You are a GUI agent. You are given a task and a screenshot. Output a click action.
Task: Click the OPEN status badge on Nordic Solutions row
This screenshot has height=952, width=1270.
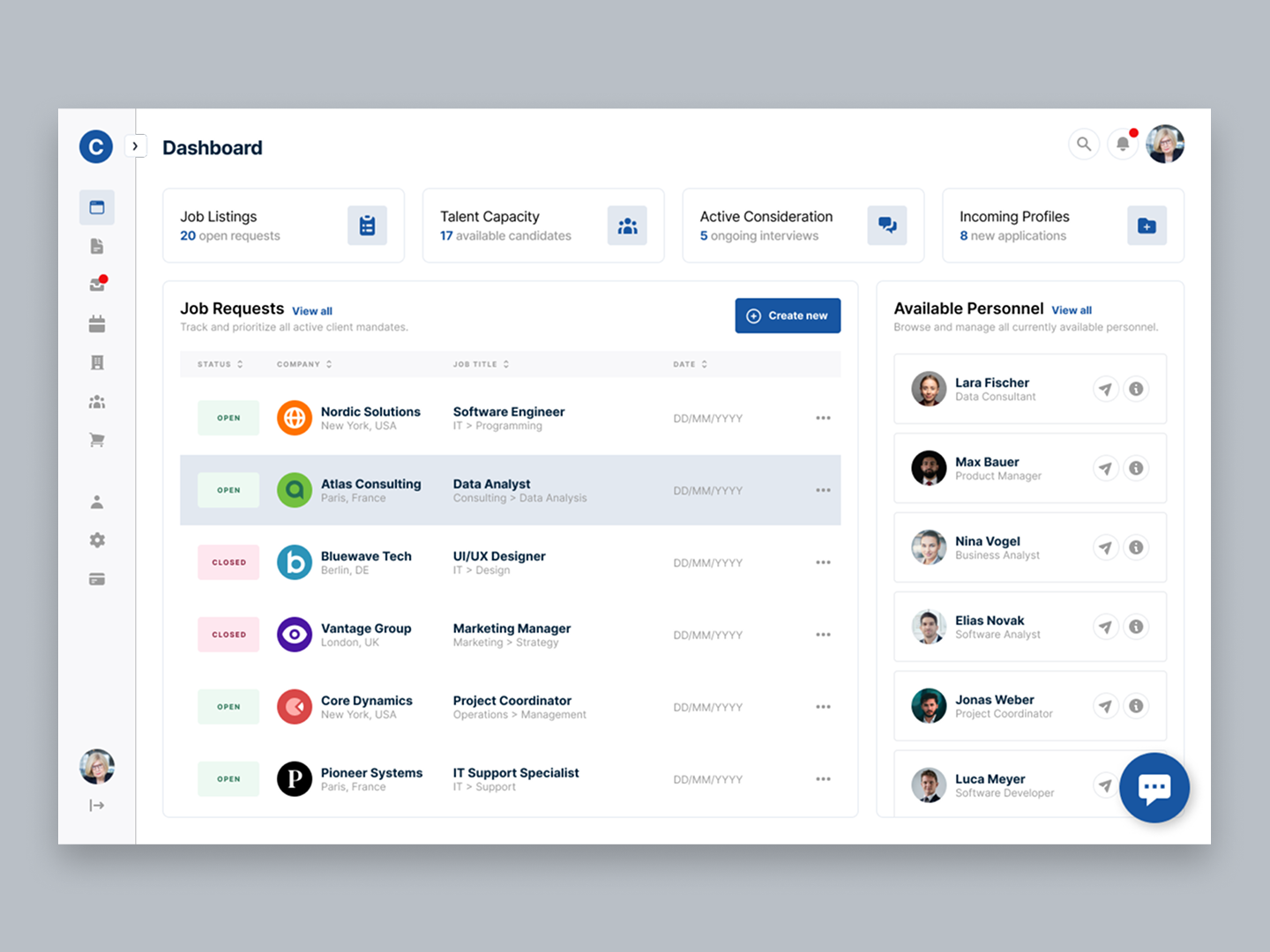(x=228, y=418)
